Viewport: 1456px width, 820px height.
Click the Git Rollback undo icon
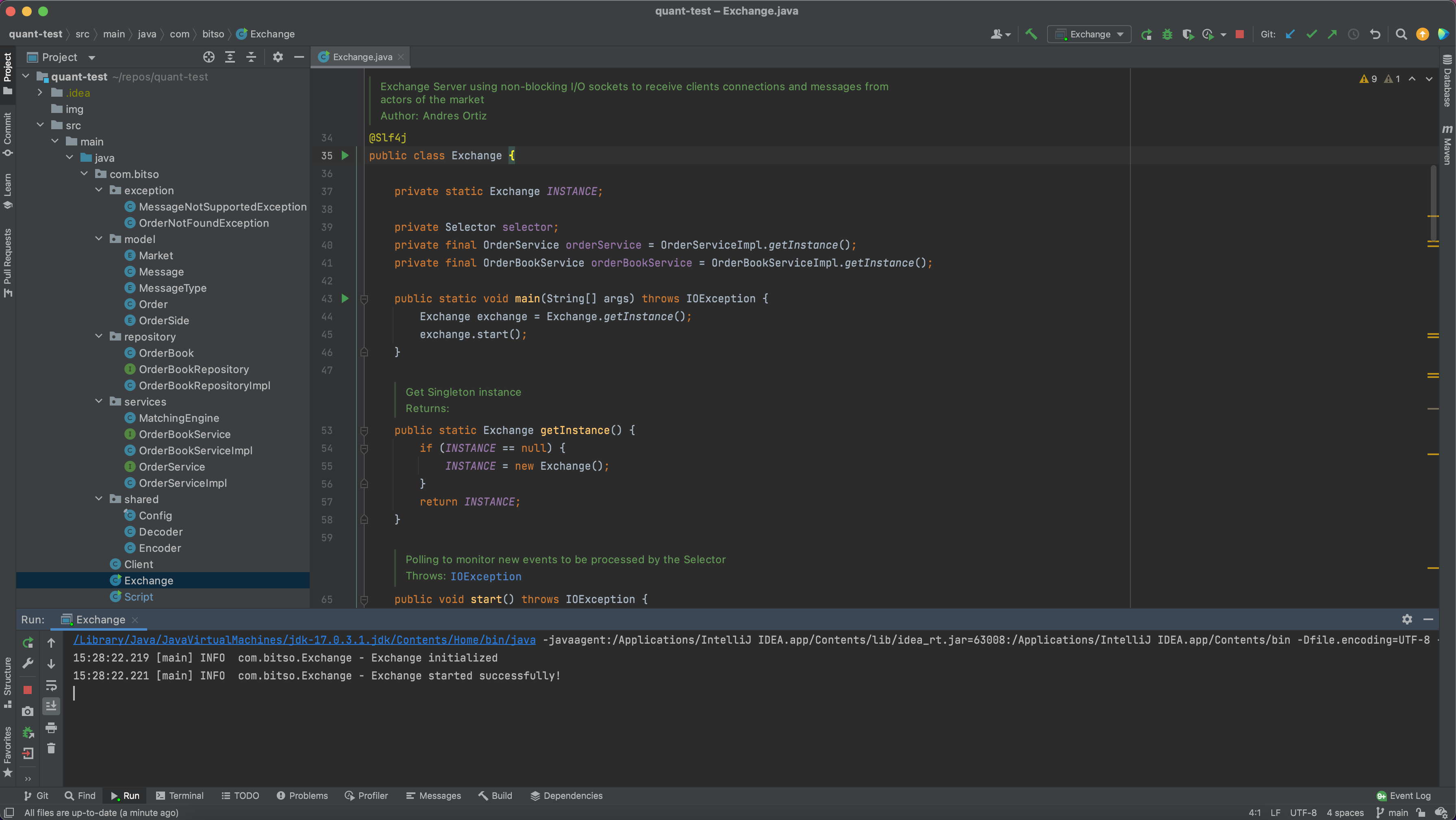coord(1375,34)
